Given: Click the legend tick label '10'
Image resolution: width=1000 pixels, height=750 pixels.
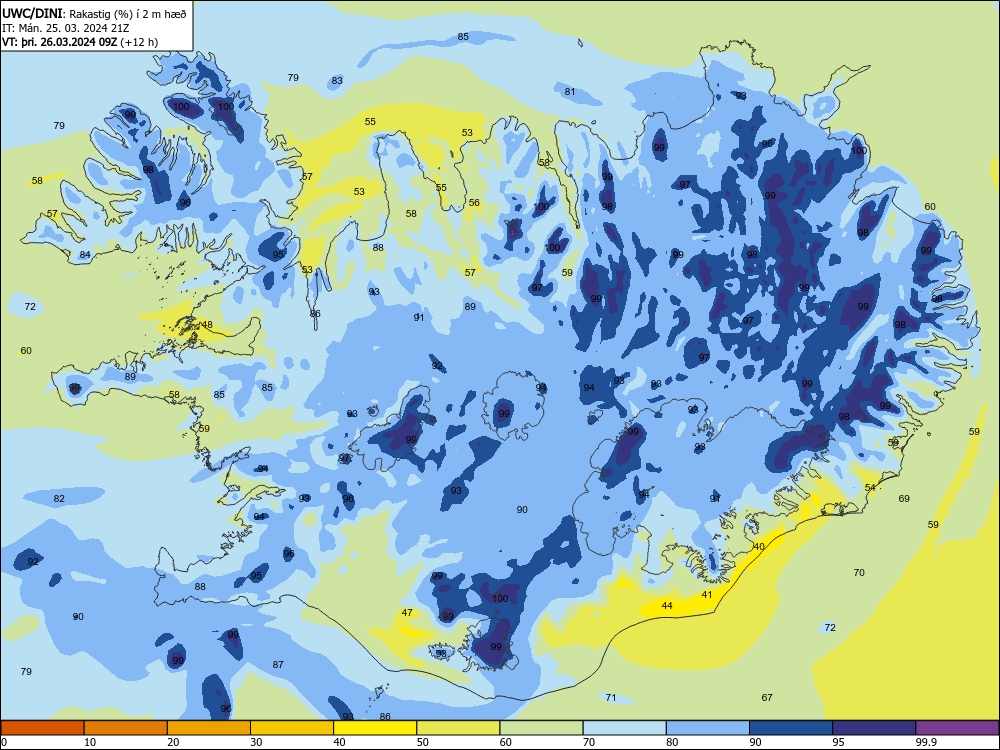Looking at the screenshot, I should (x=90, y=742).
